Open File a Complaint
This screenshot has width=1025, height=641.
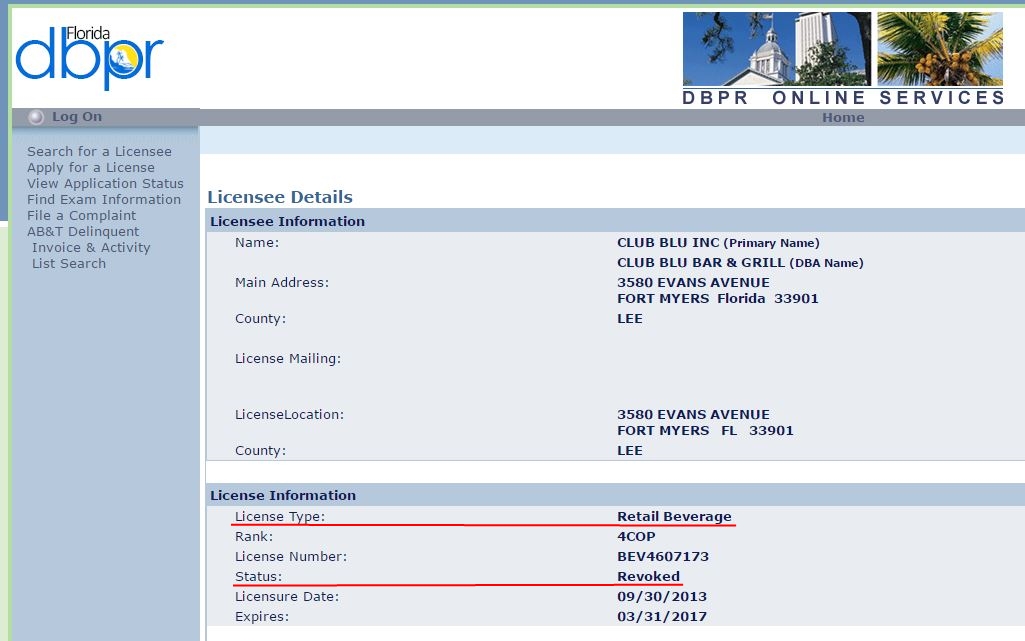pos(82,216)
